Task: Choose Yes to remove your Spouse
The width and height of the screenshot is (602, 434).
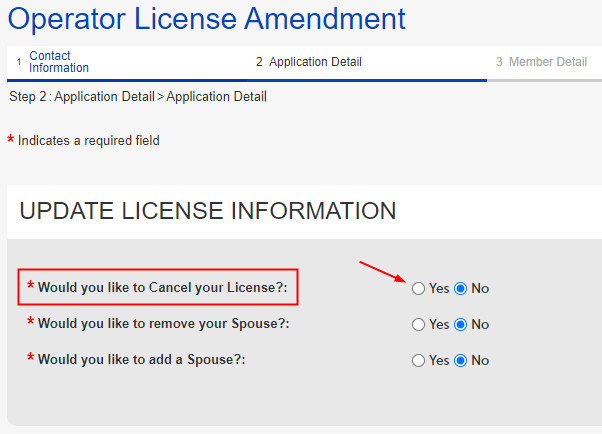Action: pos(418,324)
